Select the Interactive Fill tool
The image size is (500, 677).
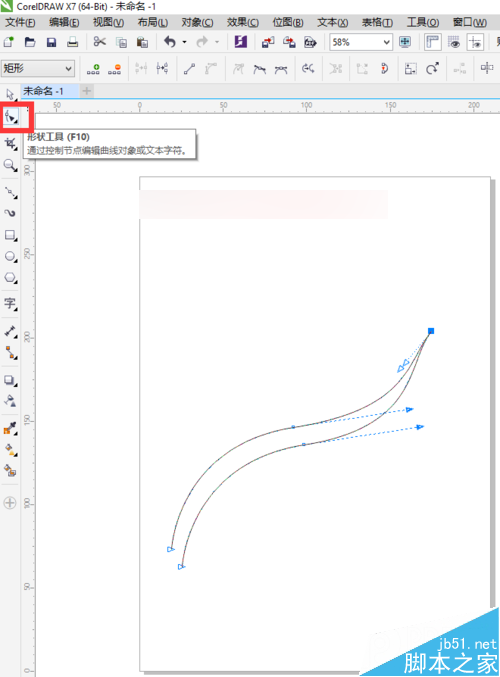(10, 449)
